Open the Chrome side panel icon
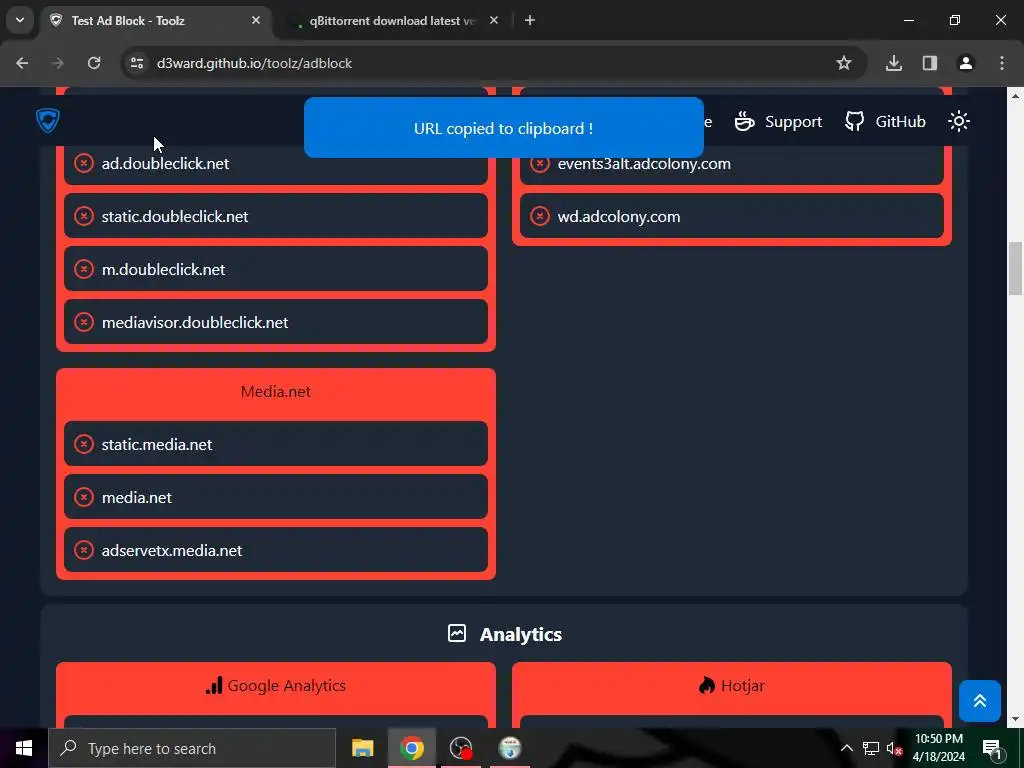Viewport: 1024px width, 768px height. [x=930, y=63]
